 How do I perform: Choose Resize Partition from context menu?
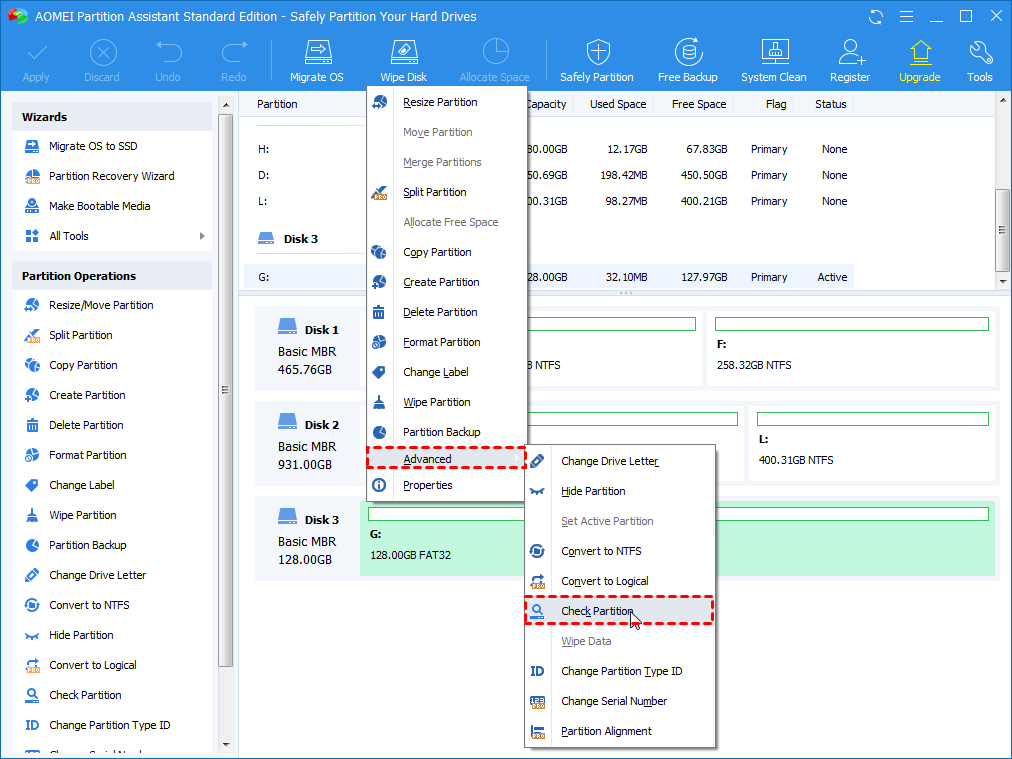[446, 102]
